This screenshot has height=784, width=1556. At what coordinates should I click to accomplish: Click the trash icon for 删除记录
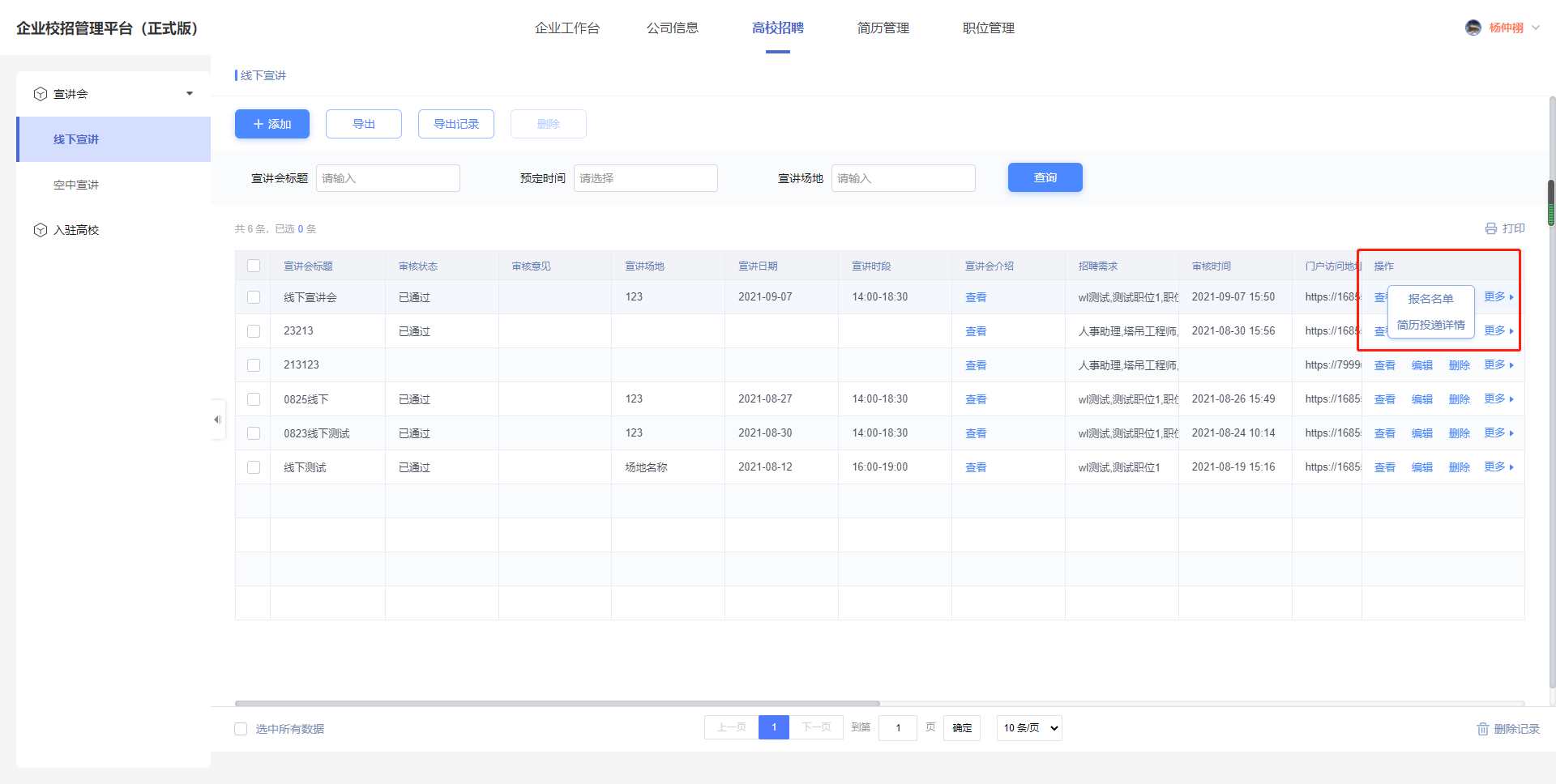(1482, 729)
